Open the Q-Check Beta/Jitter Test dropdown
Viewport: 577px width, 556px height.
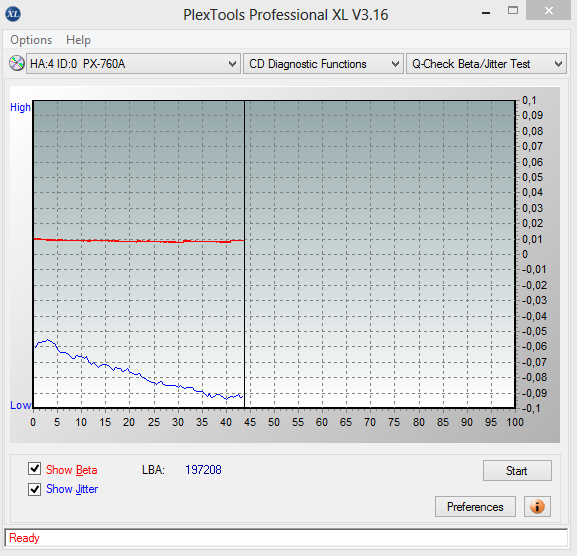[486, 64]
